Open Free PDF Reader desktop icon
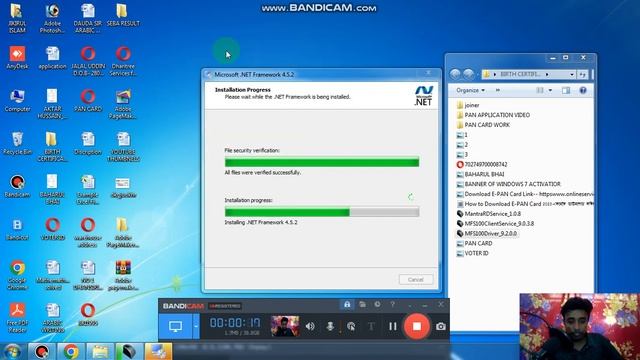Viewport: 640px width, 360px height. pyautogui.click(x=17, y=318)
